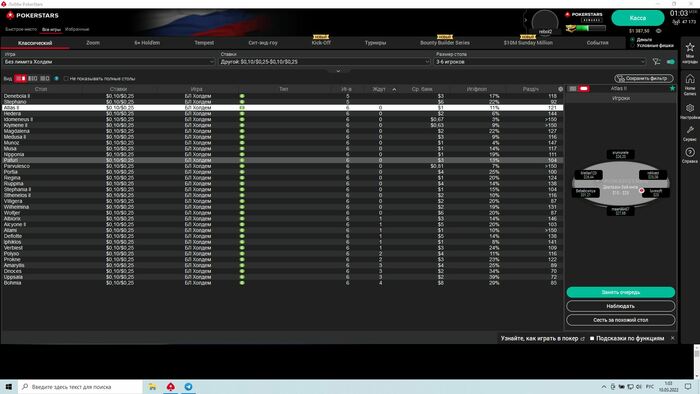Expand the account panel arrow near avatar
This screenshot has height=394, width=700.
coord(525,20)
